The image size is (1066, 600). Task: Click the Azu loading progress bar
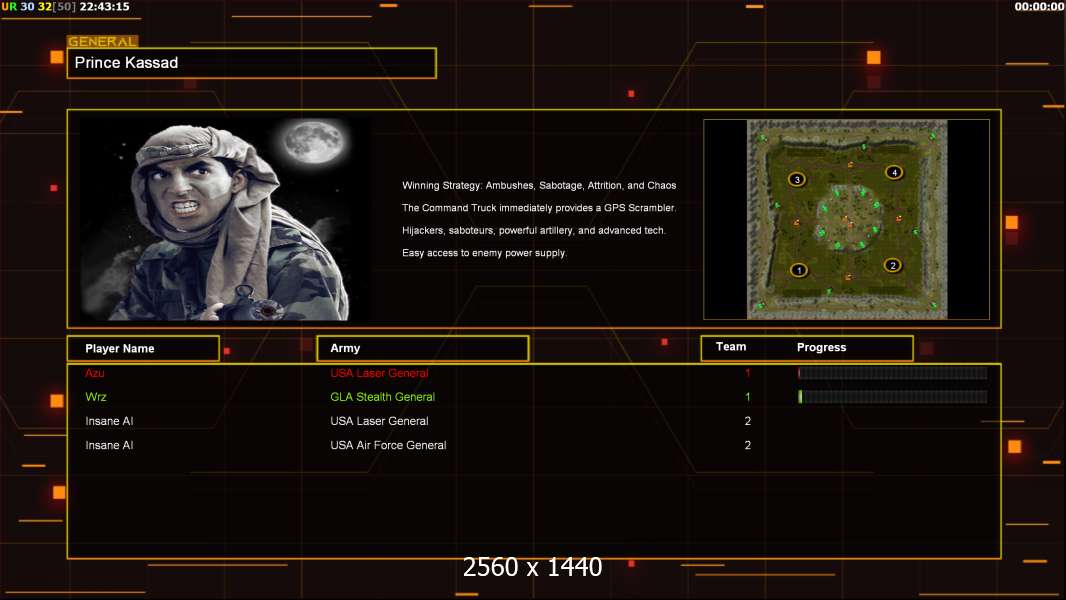[x=893, y=372]
